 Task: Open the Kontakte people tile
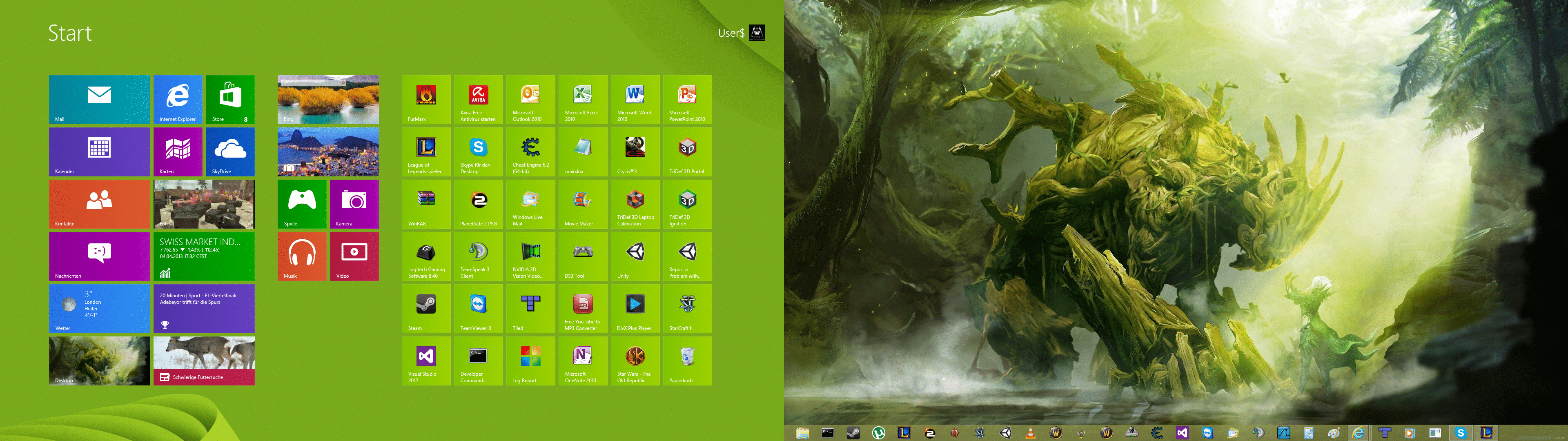point(99,204)
